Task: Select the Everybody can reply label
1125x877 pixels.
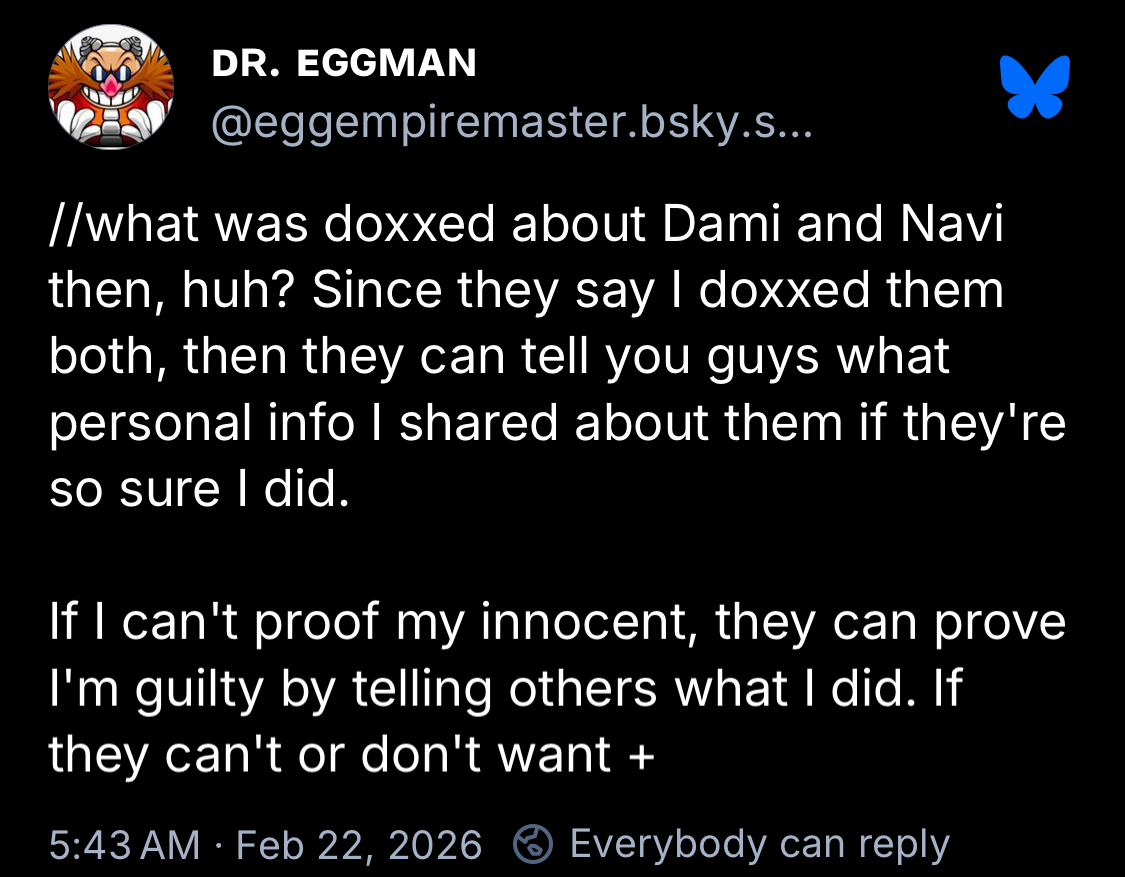Action: 759,845
